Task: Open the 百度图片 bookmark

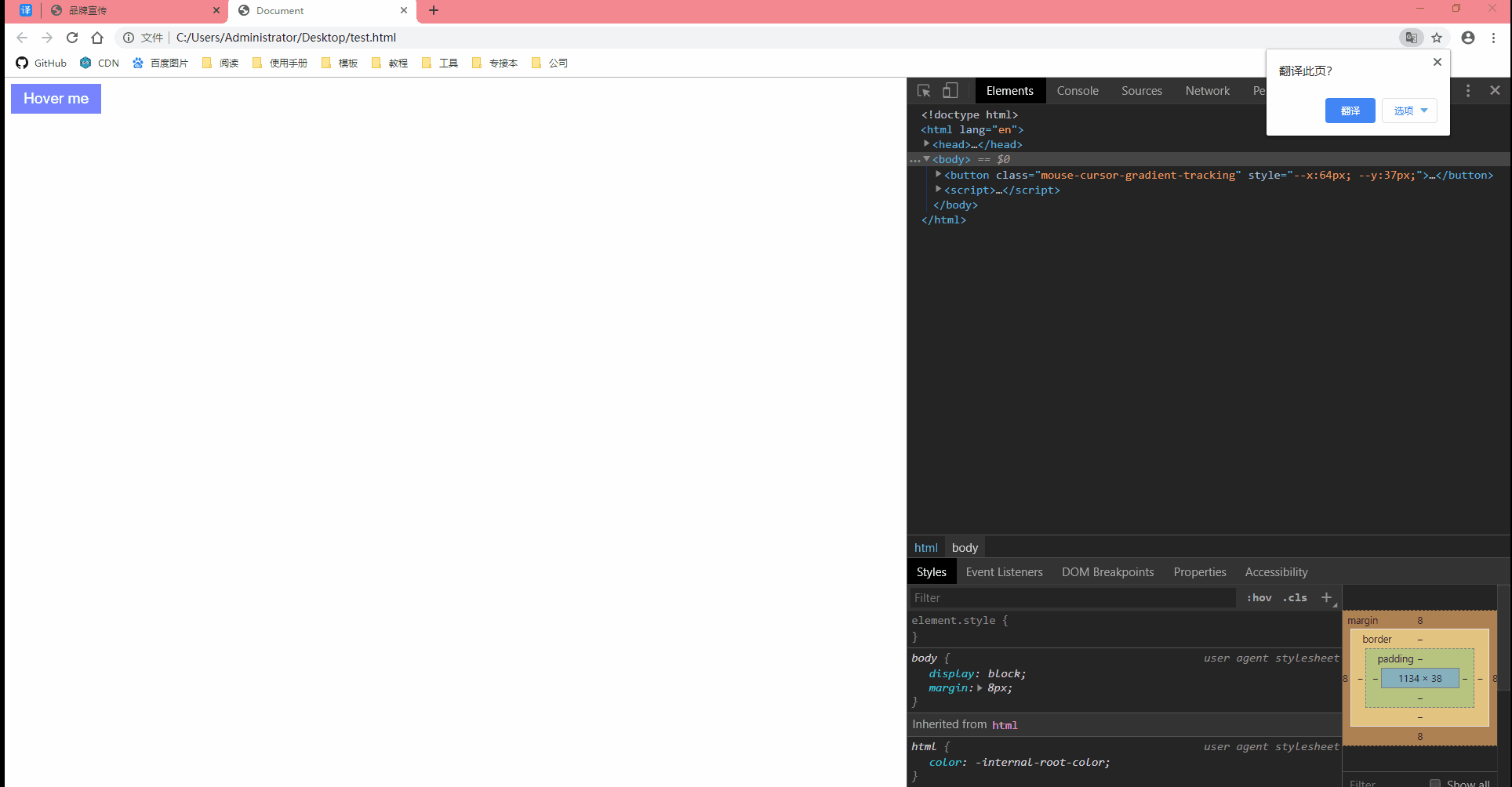Action: point(161,63)
